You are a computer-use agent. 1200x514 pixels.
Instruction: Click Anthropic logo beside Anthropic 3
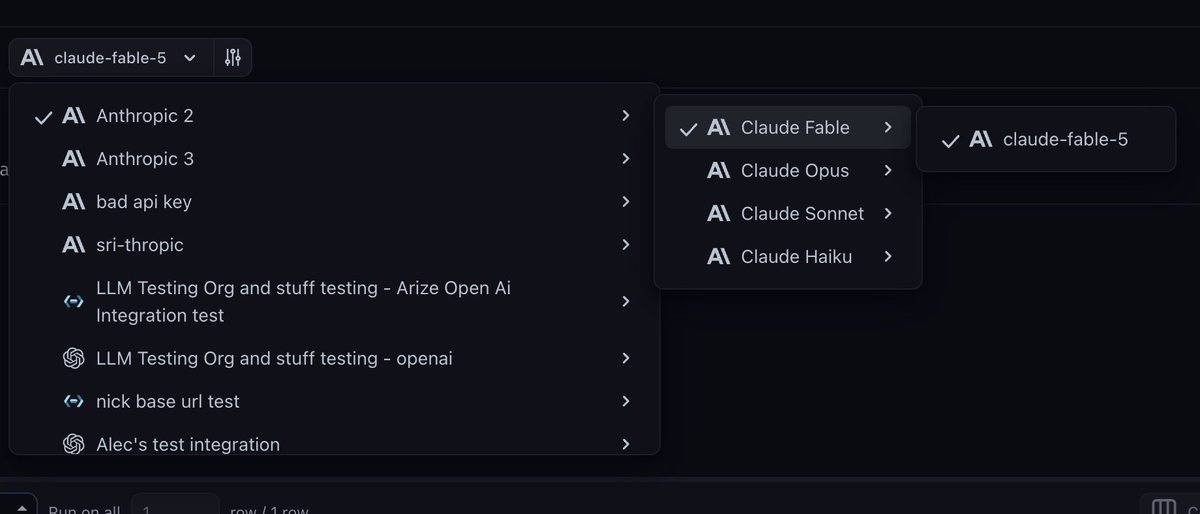click(x=73, y=159)
